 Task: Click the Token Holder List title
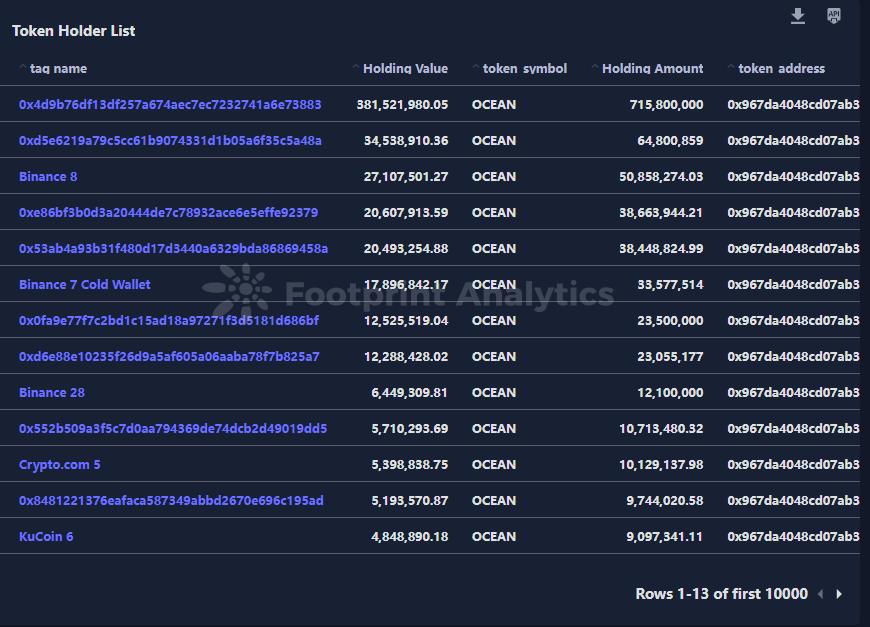(74, 31)
